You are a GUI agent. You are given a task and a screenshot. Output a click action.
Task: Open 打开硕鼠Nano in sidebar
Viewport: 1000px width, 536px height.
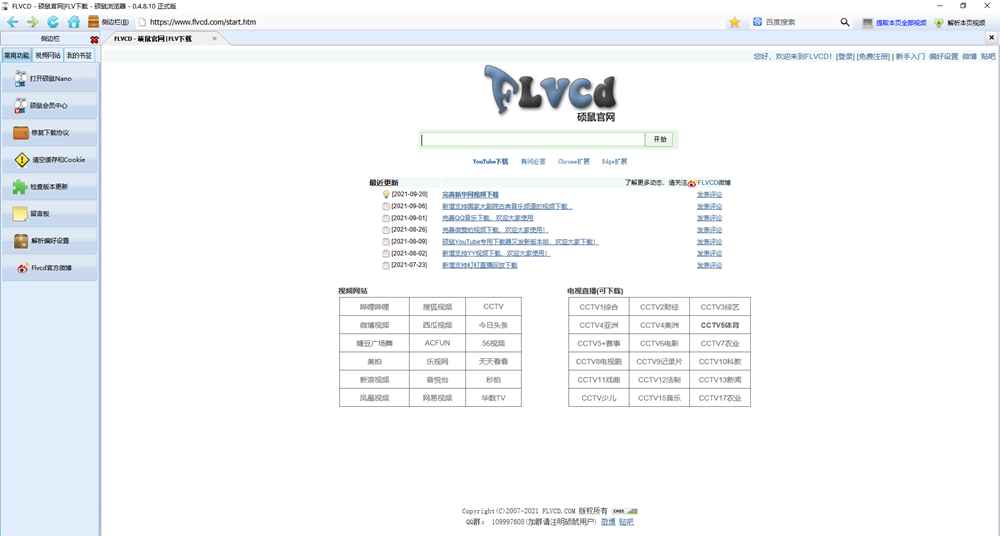[50, 78]
